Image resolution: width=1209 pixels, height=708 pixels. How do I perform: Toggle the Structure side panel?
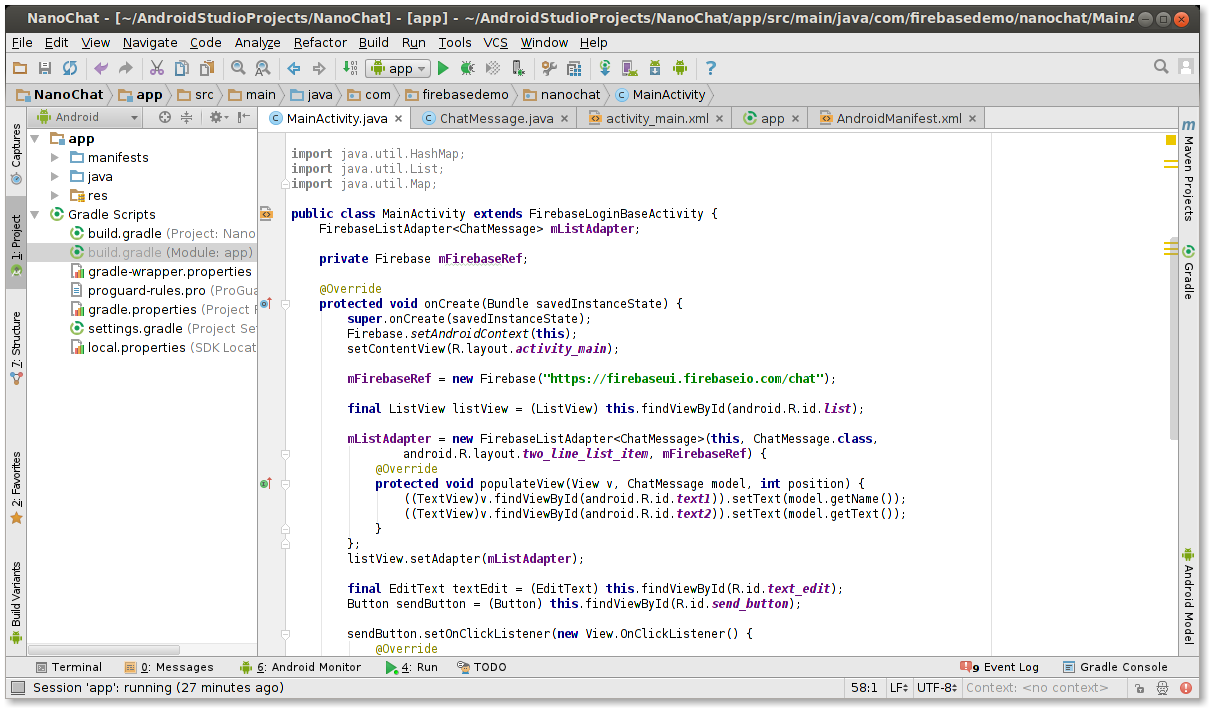[x=16, y=349]
